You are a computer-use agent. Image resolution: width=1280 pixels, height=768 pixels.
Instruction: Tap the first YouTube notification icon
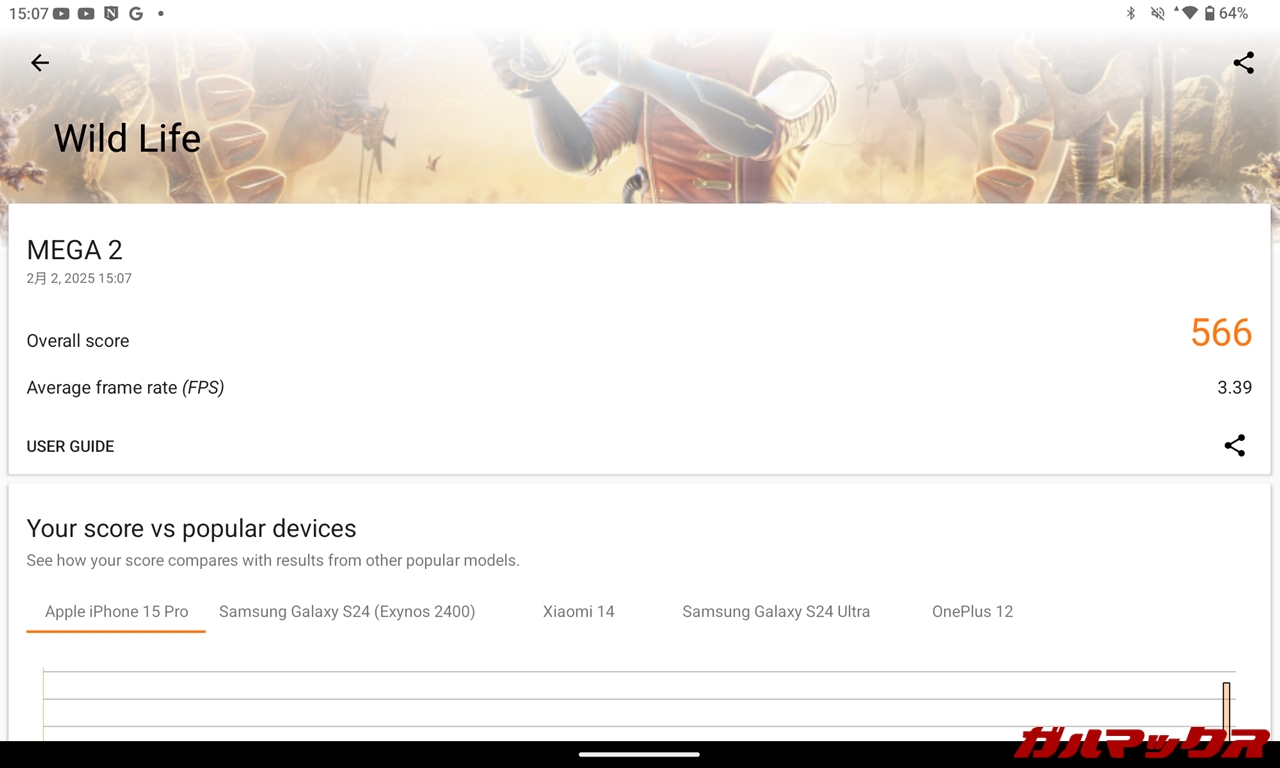click(x=62, y=14)
